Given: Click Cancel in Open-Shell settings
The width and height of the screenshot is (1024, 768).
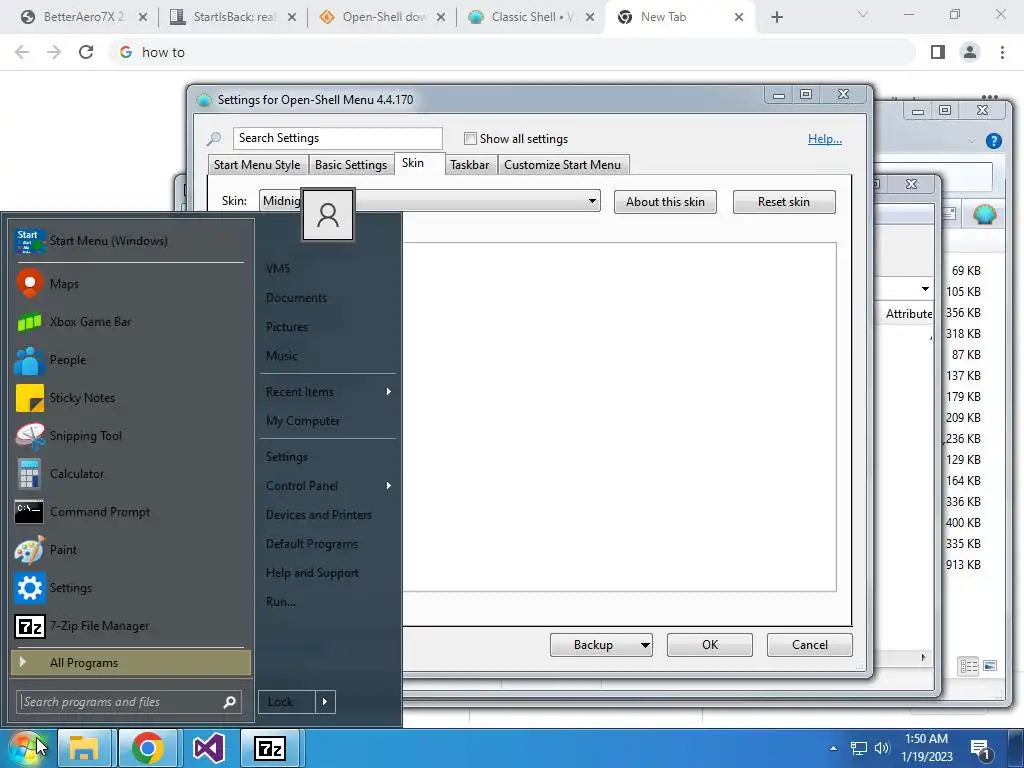Looking at the screenshot, I should [810, 645].
